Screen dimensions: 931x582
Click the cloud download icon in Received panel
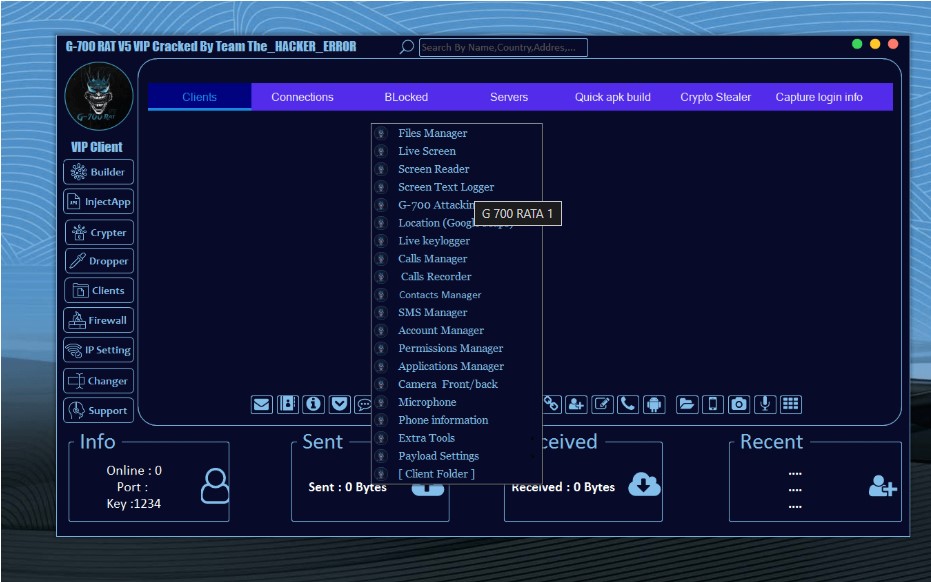coord(644,484)
